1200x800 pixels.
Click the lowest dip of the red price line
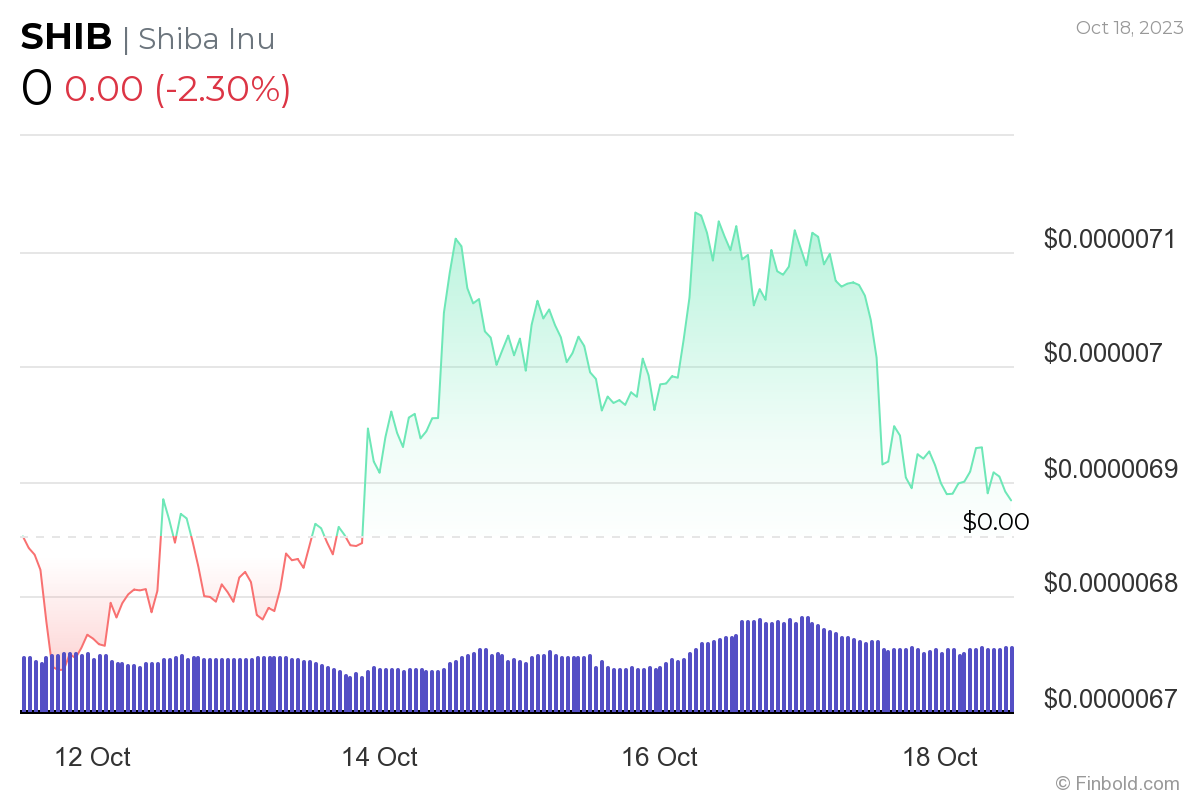pos(58,668)
